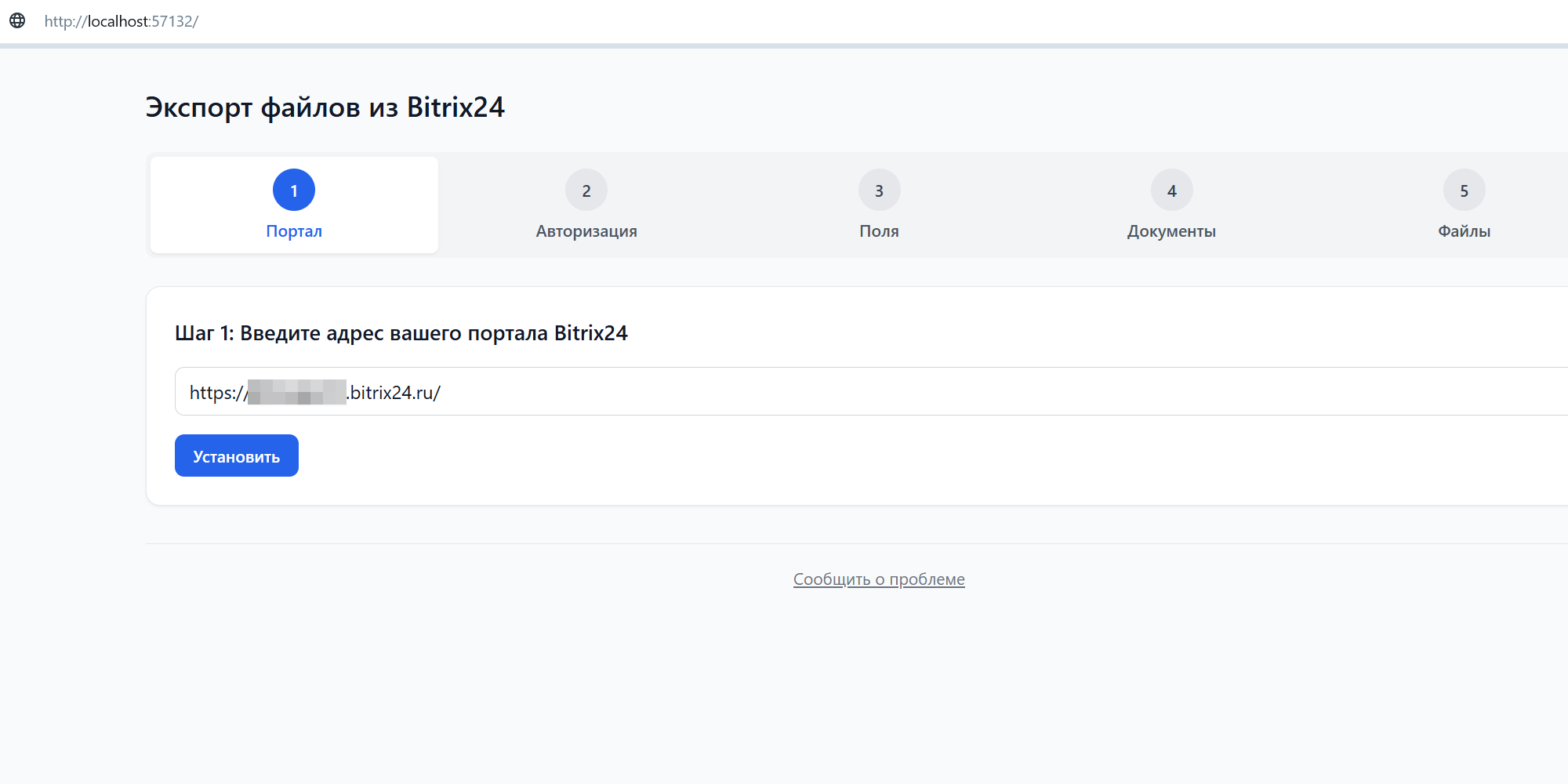
Task: Click the empty area of the portal address field
Action: 941,391
